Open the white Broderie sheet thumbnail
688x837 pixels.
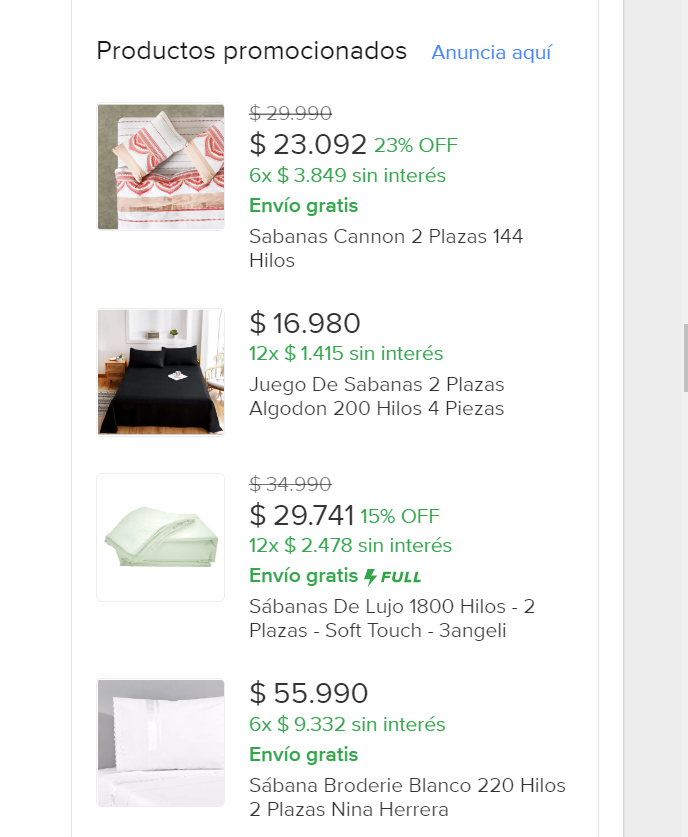[161, 743]
